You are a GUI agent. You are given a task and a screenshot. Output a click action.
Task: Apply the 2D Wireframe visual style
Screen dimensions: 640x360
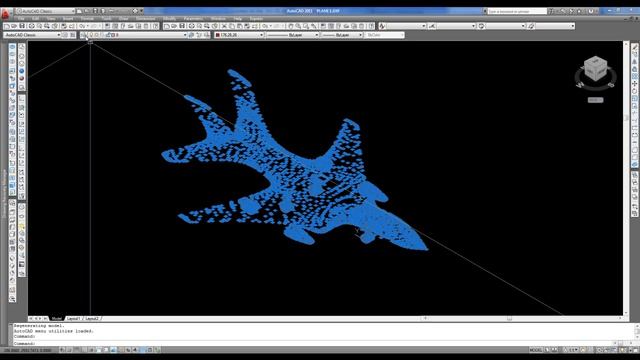(x=22, y=46)
